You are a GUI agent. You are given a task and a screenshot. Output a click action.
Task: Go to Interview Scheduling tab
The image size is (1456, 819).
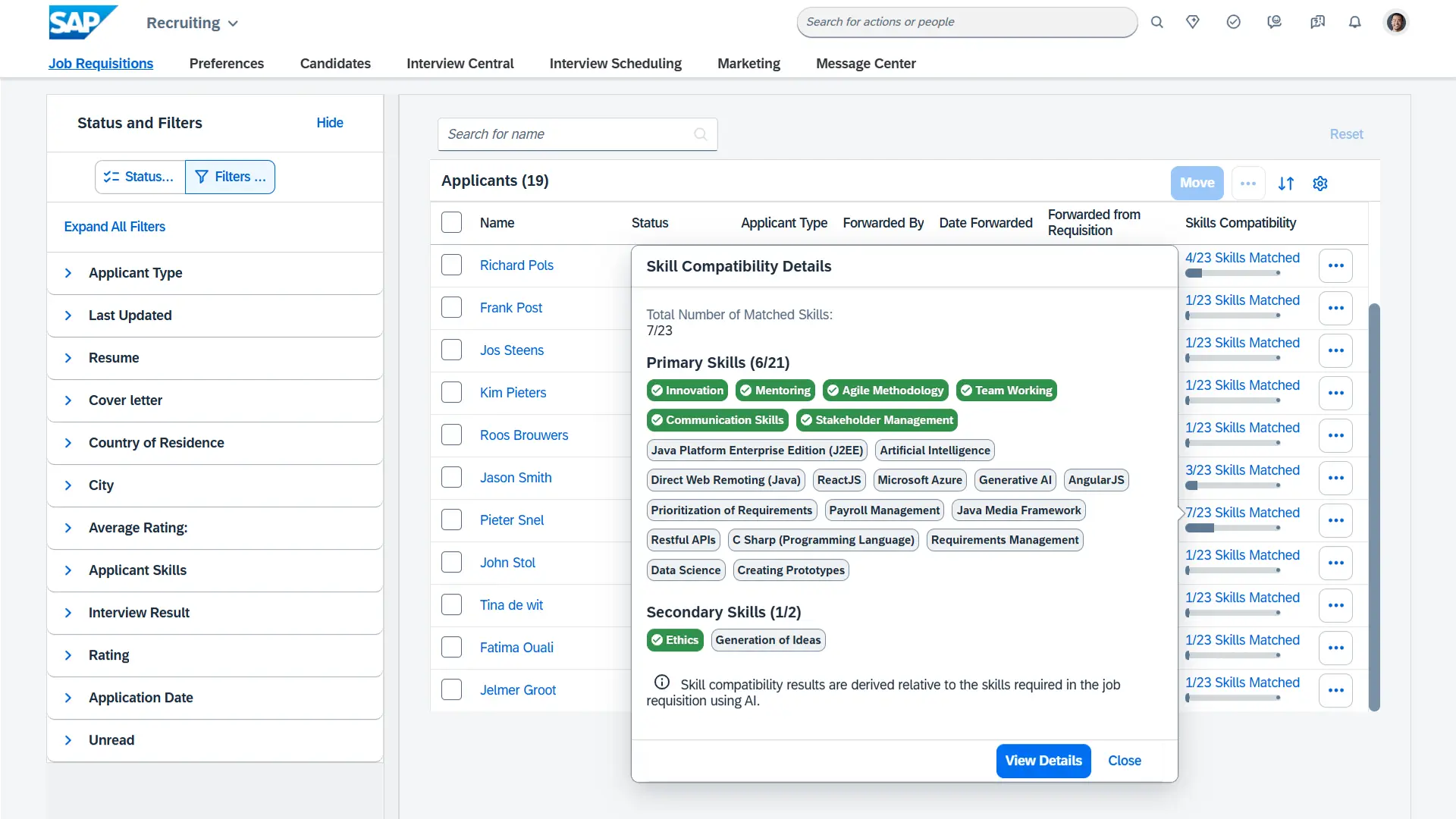click(615, 64)
